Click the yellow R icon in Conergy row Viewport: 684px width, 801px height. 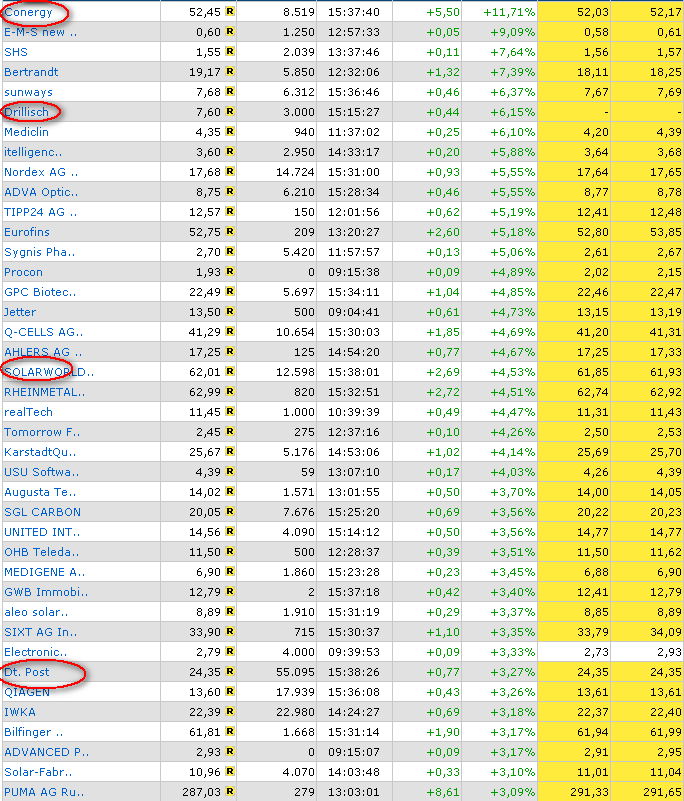pyautogui.click(x=230, y=12)
